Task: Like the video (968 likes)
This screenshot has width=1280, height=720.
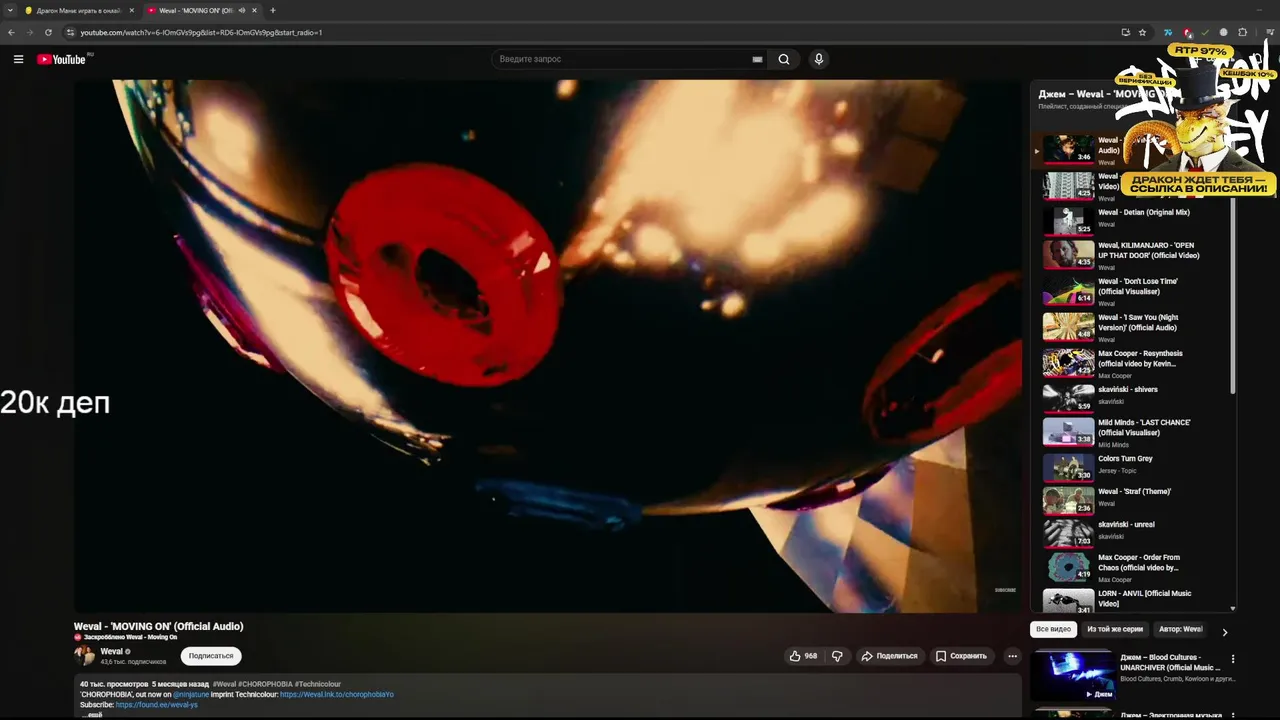Action: click(803, 656)
